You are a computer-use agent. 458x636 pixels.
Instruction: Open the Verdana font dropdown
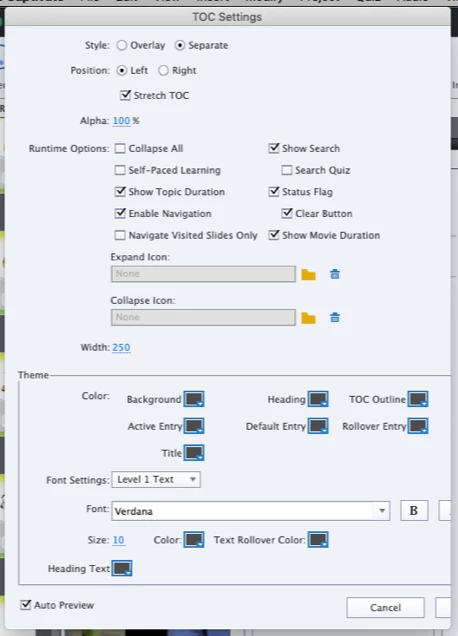pos(251,511)
